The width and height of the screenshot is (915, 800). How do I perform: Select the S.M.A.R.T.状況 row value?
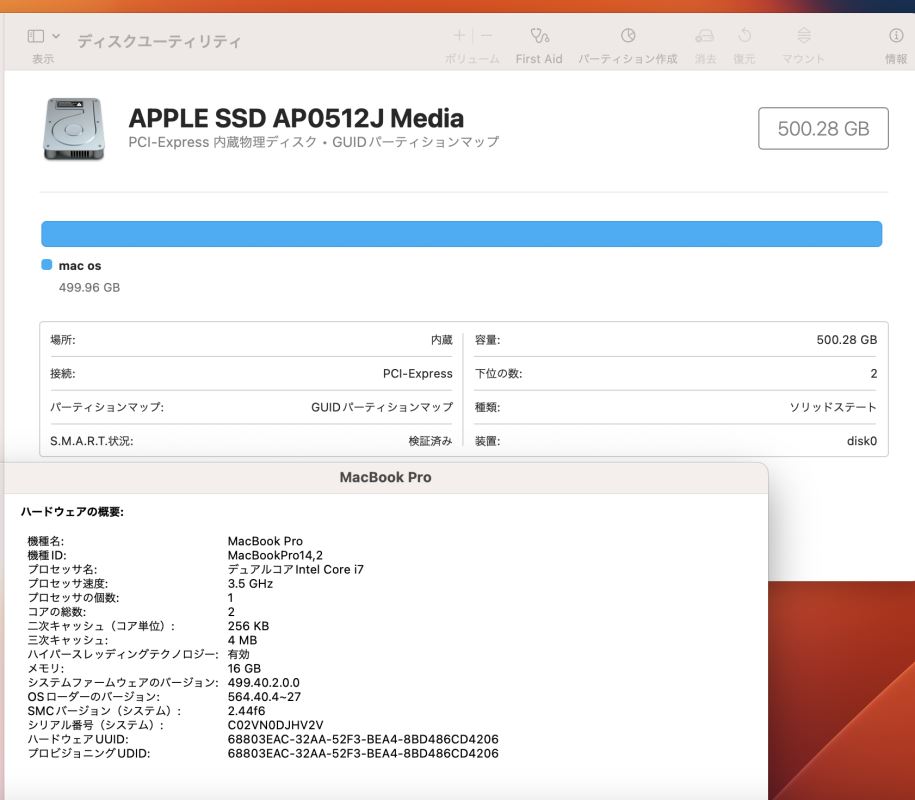tap(430, 441)
